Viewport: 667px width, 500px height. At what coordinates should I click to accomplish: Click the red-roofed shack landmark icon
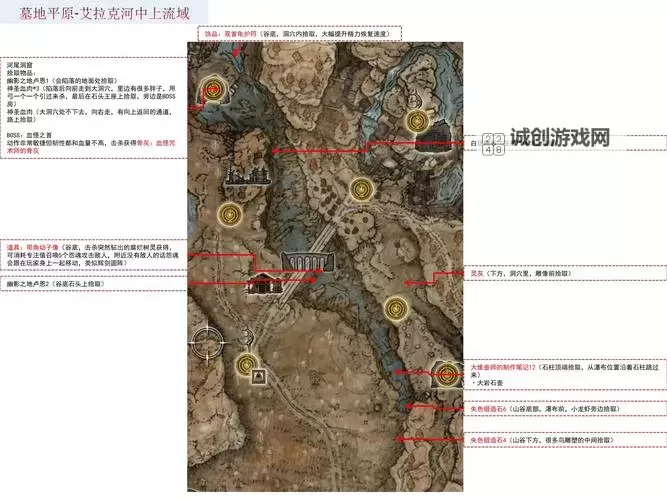tap(264, 284)
